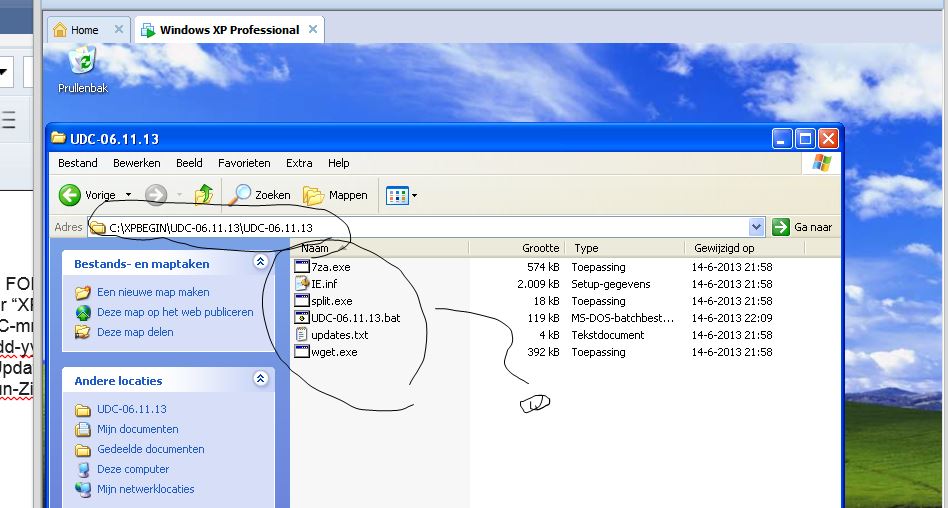Image resolution: width=948 pixels, height=508 pixels.
Task: Minimize the UDC-06.11.13 explorer window
Action: coord(781,139)
